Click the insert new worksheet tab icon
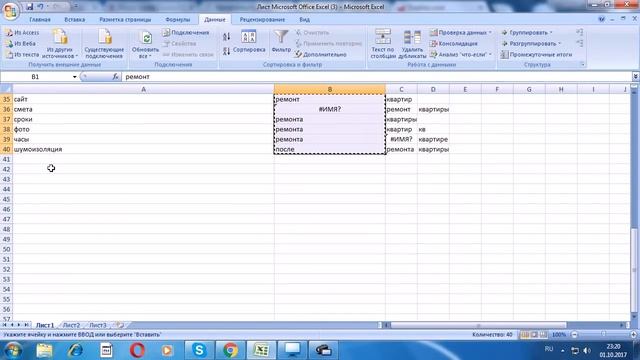 tap(119, 325)
